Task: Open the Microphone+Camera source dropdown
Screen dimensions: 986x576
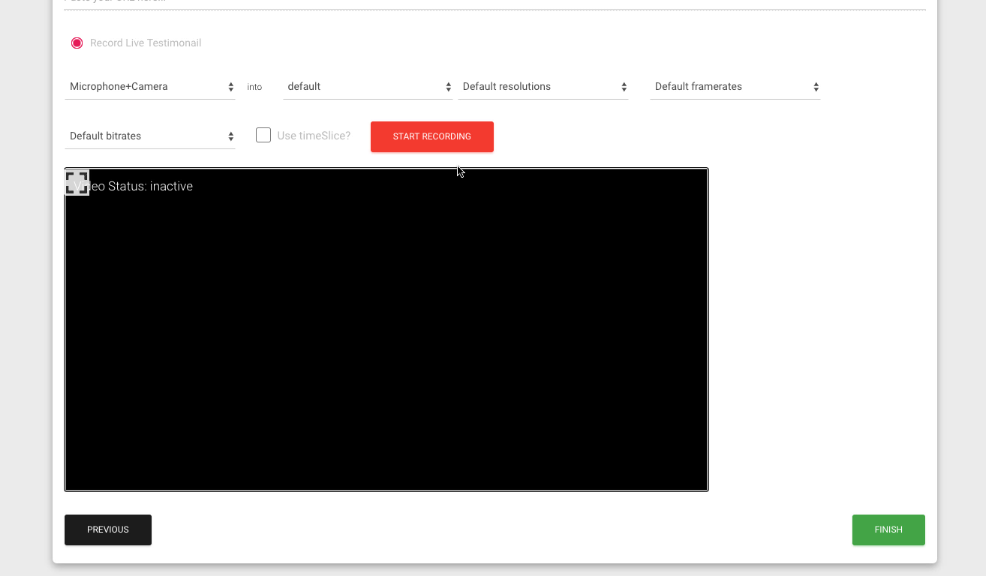Action: click(150, 87)
